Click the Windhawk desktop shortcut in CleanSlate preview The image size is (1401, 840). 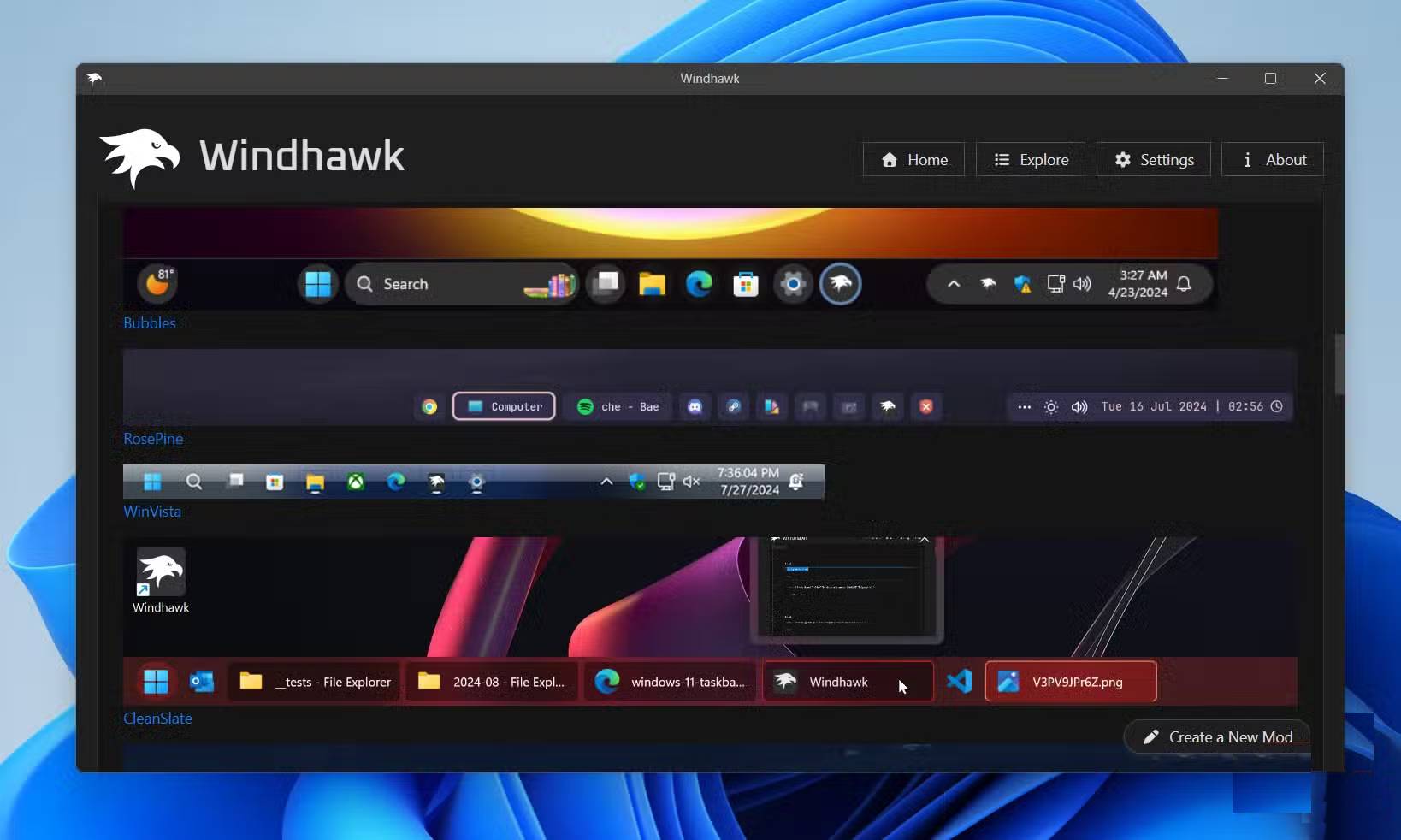(161, 582)
